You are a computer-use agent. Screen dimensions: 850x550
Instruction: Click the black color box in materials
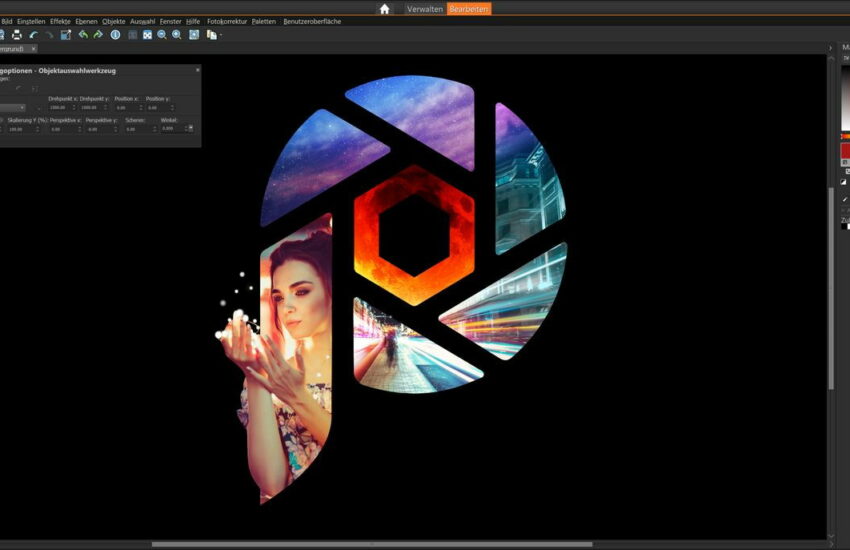point(846,227)
